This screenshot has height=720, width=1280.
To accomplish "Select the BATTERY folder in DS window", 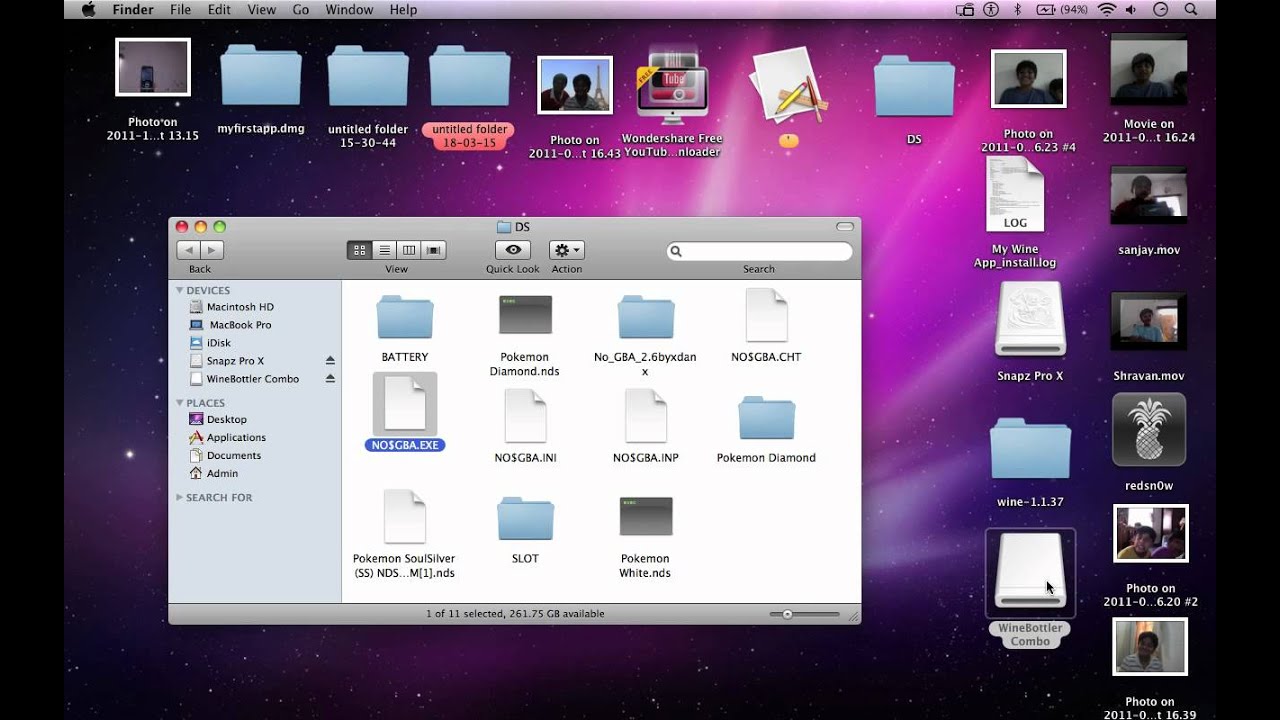I will coord(404,317).
